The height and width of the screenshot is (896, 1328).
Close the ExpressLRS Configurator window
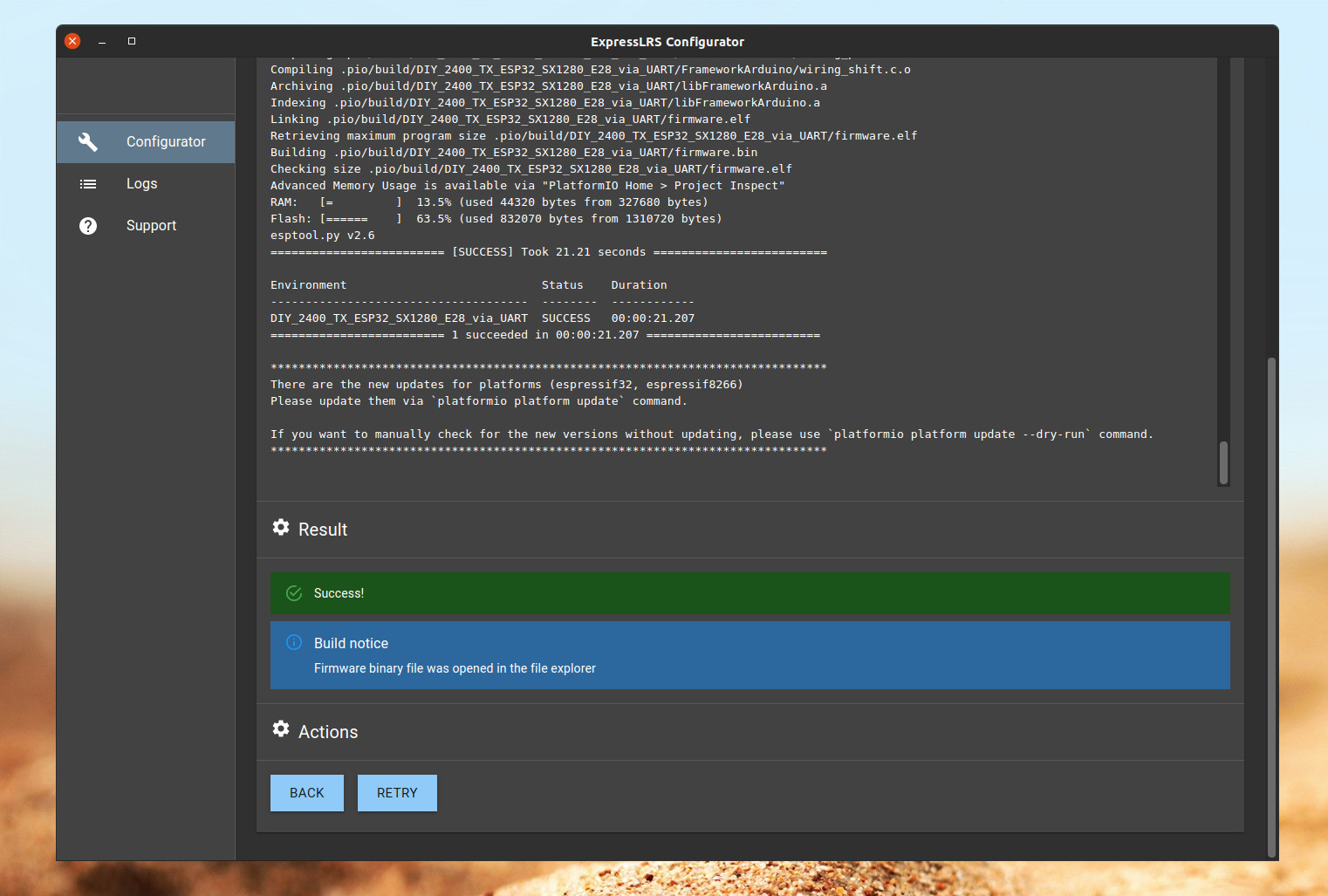[73, 41]
